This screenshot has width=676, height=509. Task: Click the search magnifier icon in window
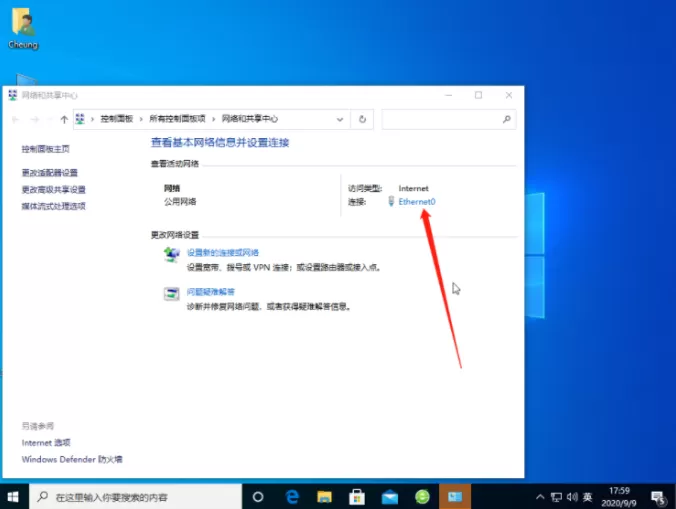tap(507, 119)
